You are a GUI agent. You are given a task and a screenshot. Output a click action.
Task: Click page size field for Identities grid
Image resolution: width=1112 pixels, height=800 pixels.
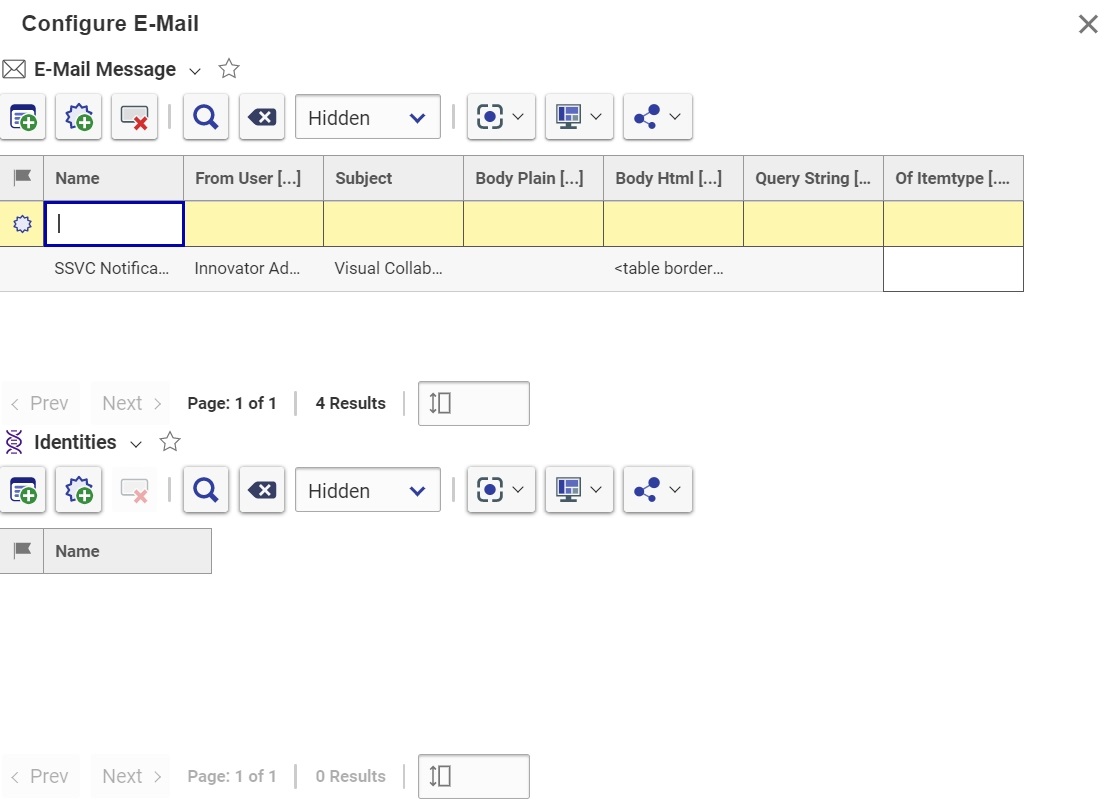[x=474, y=777]
